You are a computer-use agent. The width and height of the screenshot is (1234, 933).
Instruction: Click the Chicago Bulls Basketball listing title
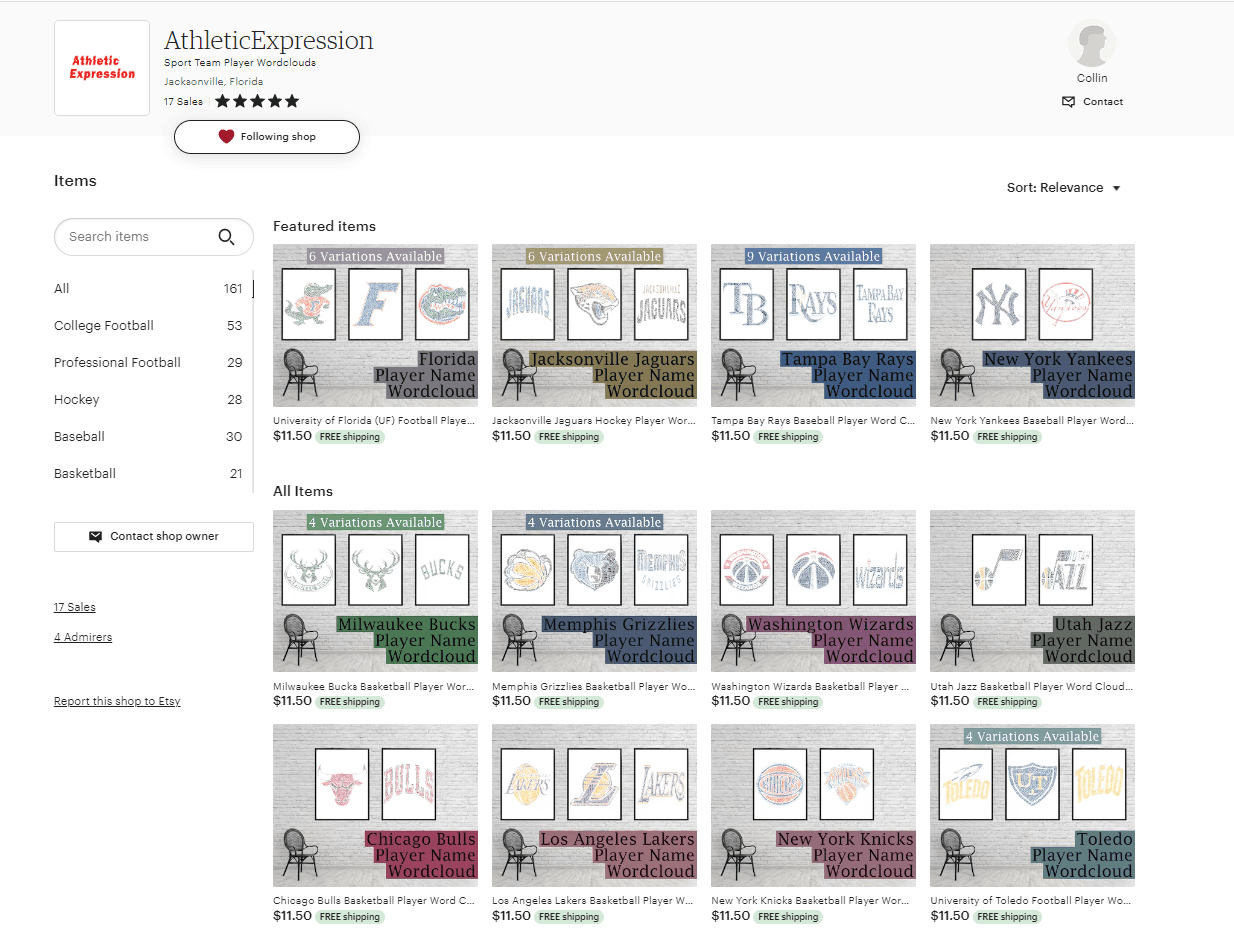point(375,901)
